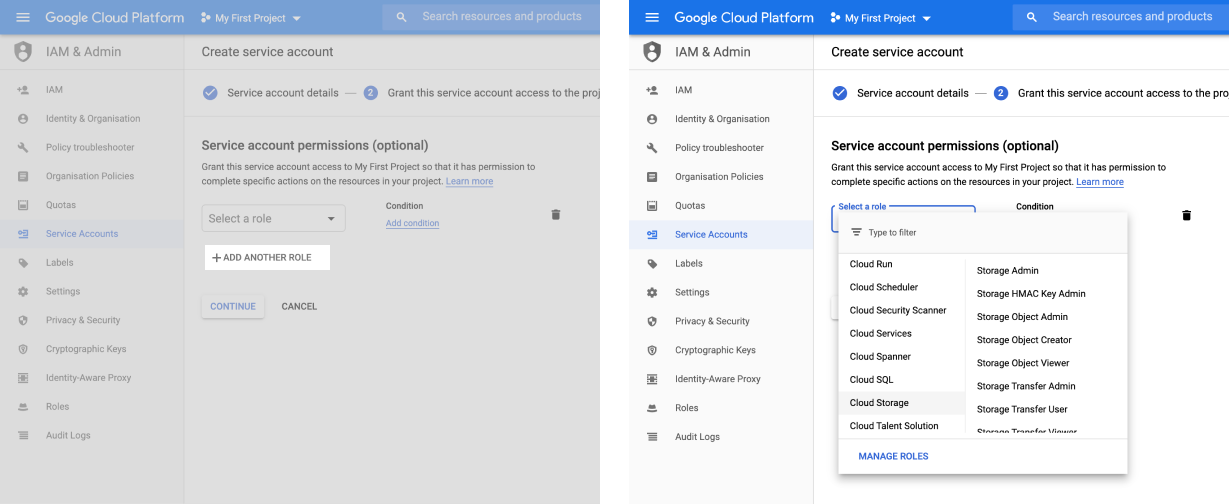Screen dimensions: 1229x504
Task: Click MANAGE ROLES in the role dropdown
Action: [x=893, y=456]
